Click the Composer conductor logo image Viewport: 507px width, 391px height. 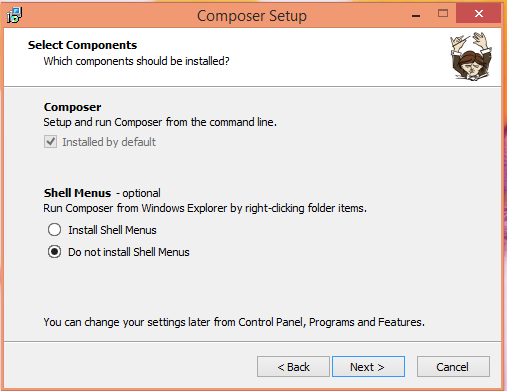tap(471, 56)
